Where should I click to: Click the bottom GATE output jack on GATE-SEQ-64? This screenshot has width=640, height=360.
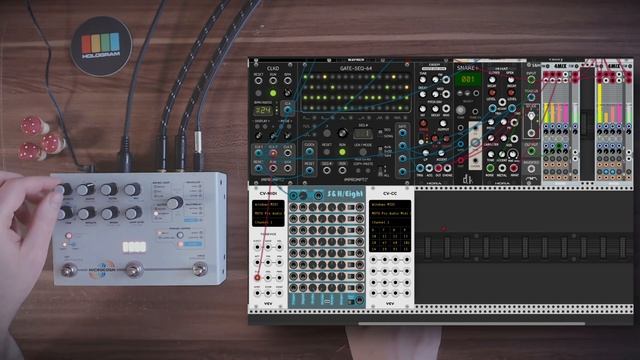[x=402, y=171]
